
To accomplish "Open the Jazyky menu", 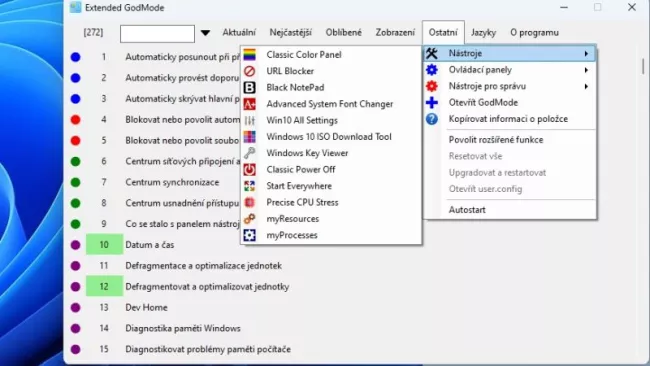I will [483, 32].
